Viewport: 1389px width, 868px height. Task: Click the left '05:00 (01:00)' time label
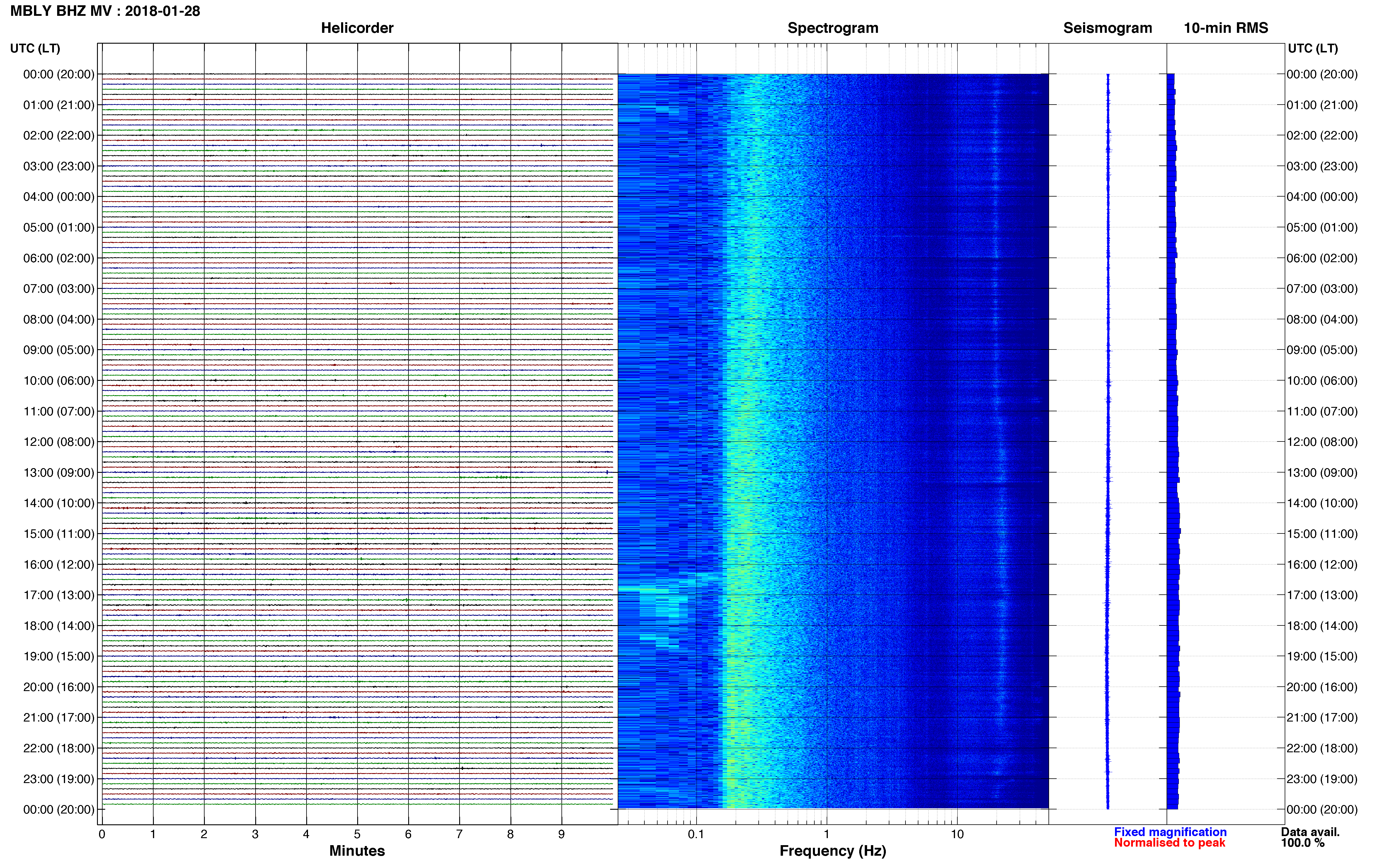coord(59,227)
